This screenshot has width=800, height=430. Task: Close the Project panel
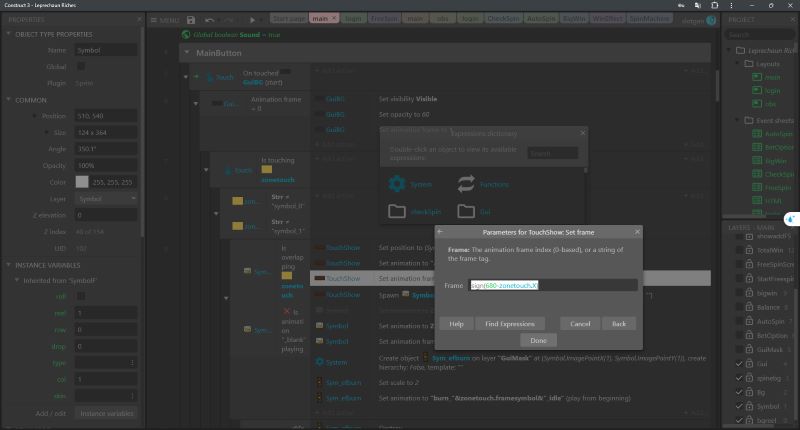(x=792, y=19)
